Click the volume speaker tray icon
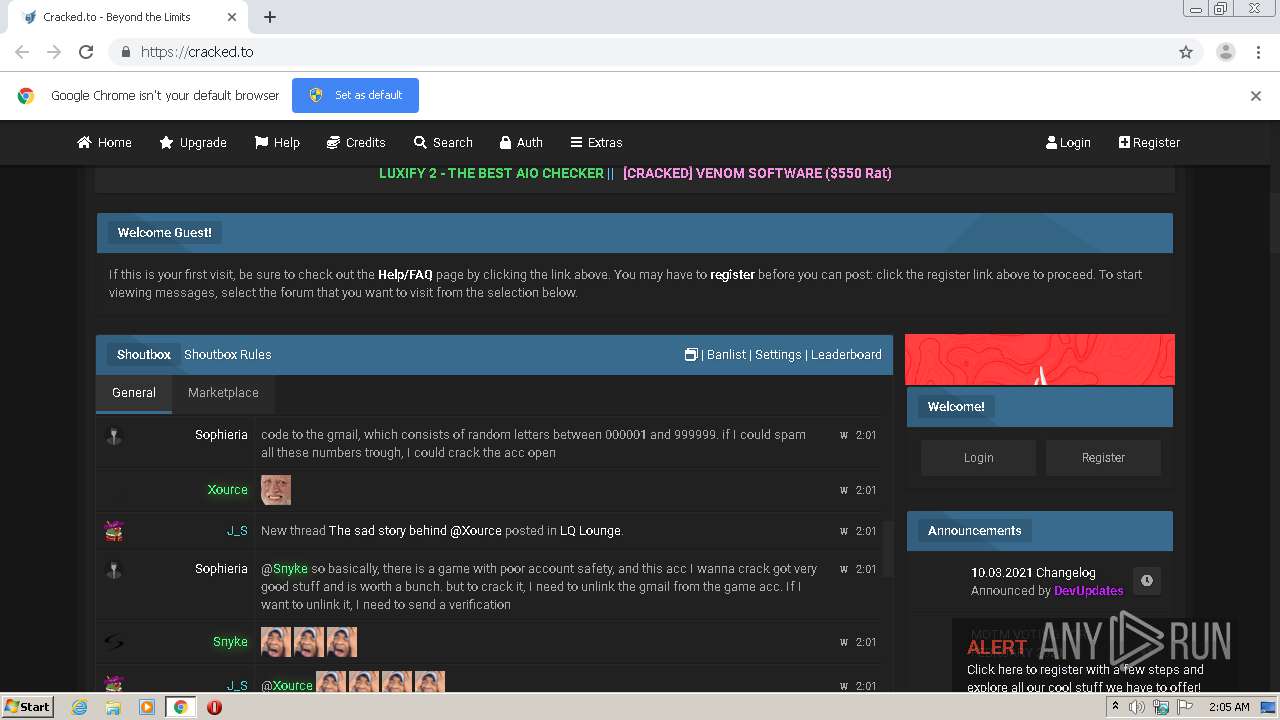This screenshot has width=1280, height=720. point(1137,707)
